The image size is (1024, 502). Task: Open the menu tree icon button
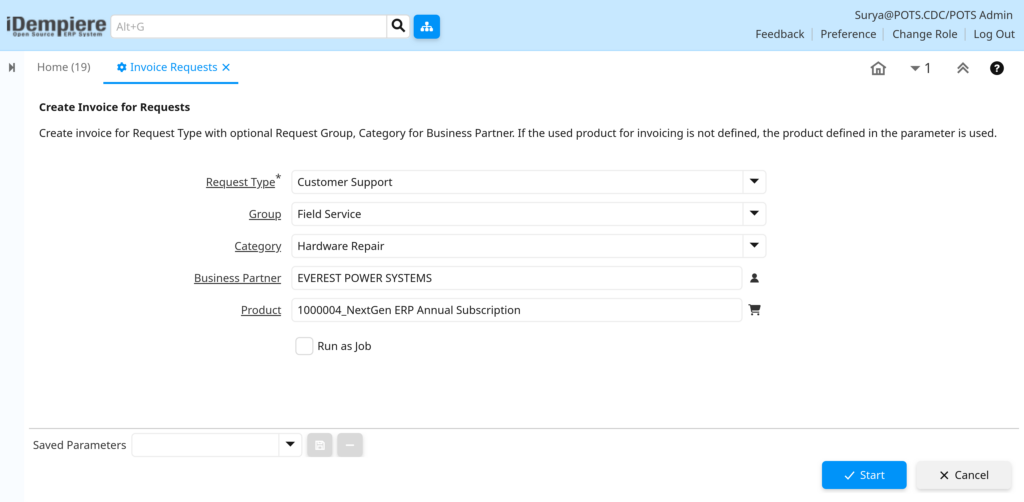click(x=426, y=26)
